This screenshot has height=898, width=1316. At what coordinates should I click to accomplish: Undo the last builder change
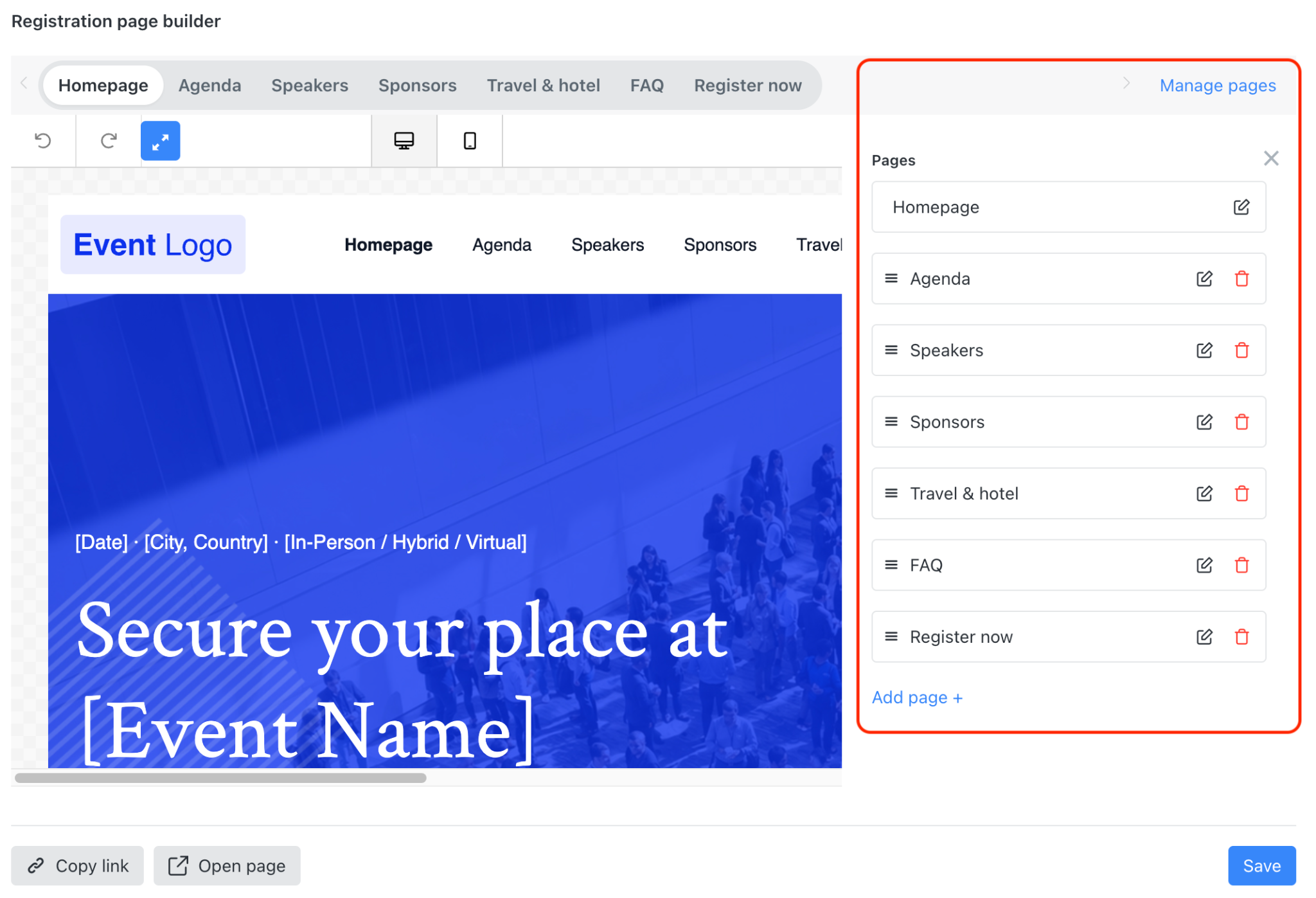[43, 141]
